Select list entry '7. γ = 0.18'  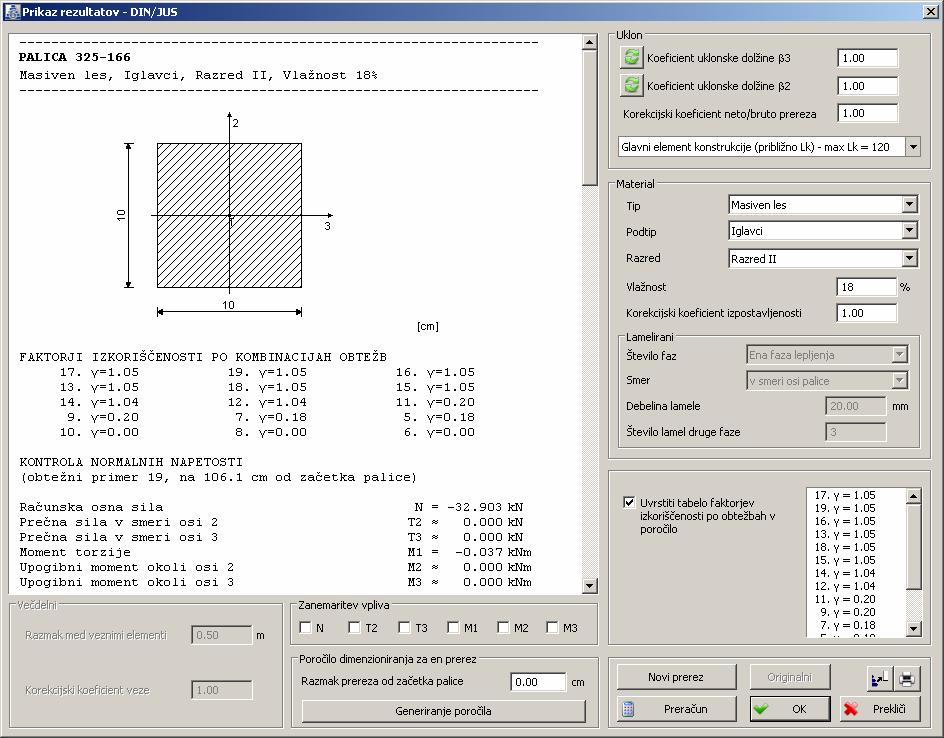click(848, 625)
